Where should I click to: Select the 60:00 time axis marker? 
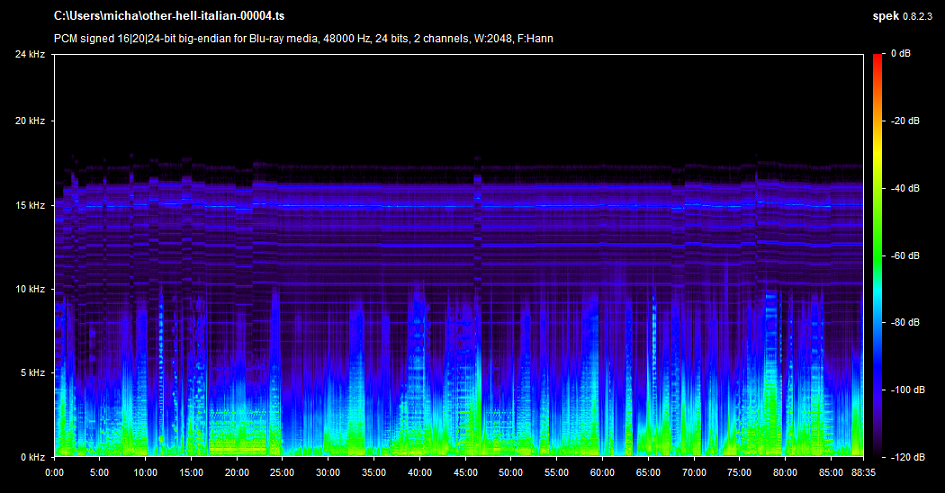pos(602,472)
